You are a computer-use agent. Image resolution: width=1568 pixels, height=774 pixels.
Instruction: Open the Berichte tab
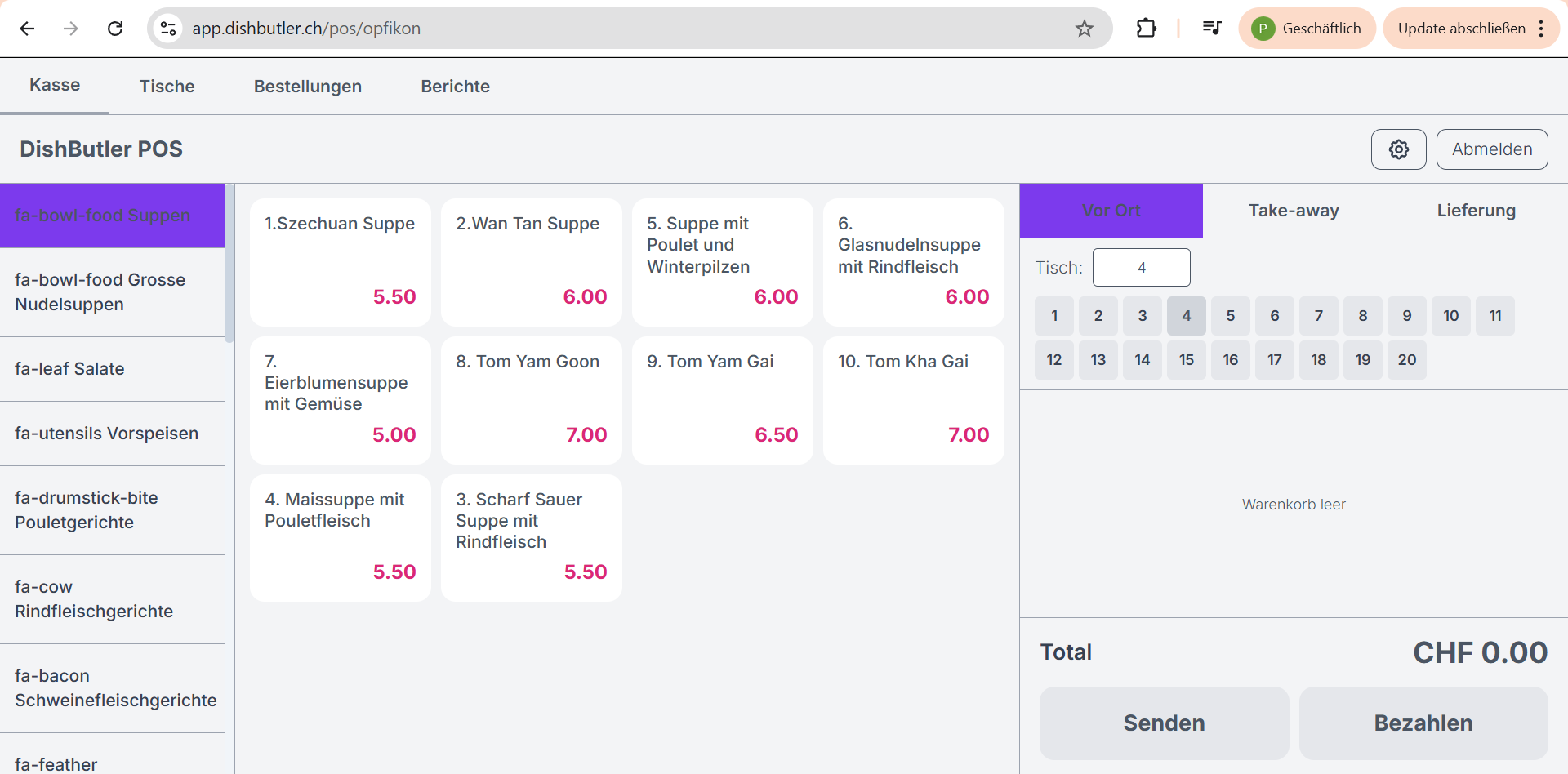pos(455,86)
